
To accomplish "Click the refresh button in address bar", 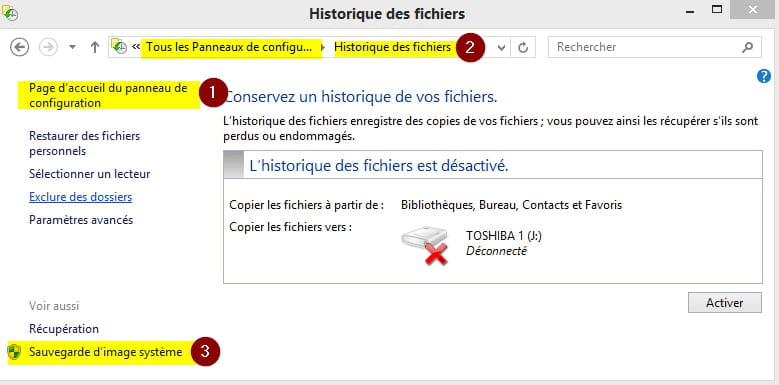I will tap(523, 48).
